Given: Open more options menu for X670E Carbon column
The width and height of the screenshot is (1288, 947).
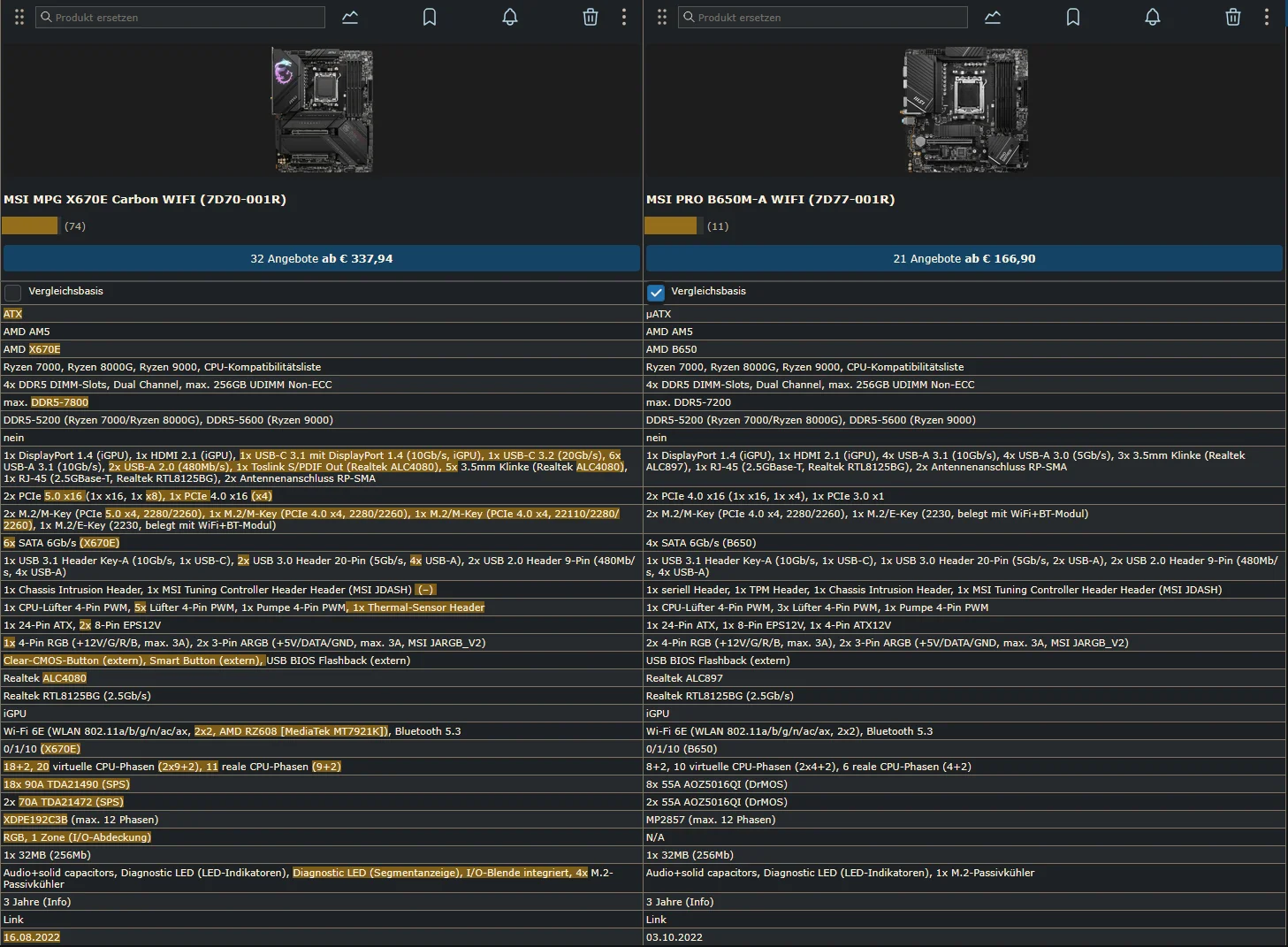Looking at the screenshot, I should pyautogui.click(x=624, y=17).
